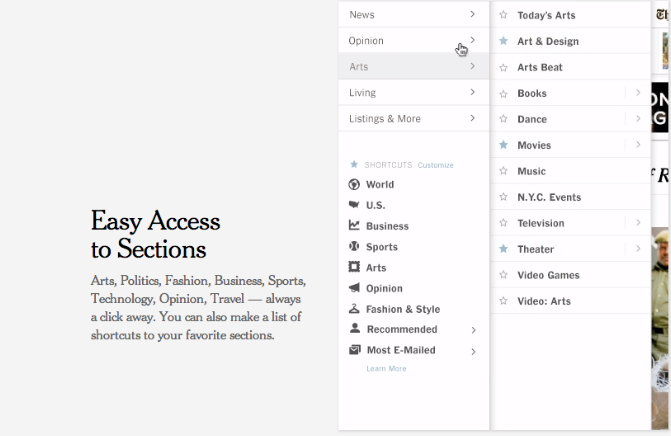
Task: Unstar the Theater section
Action: point(504,249)
